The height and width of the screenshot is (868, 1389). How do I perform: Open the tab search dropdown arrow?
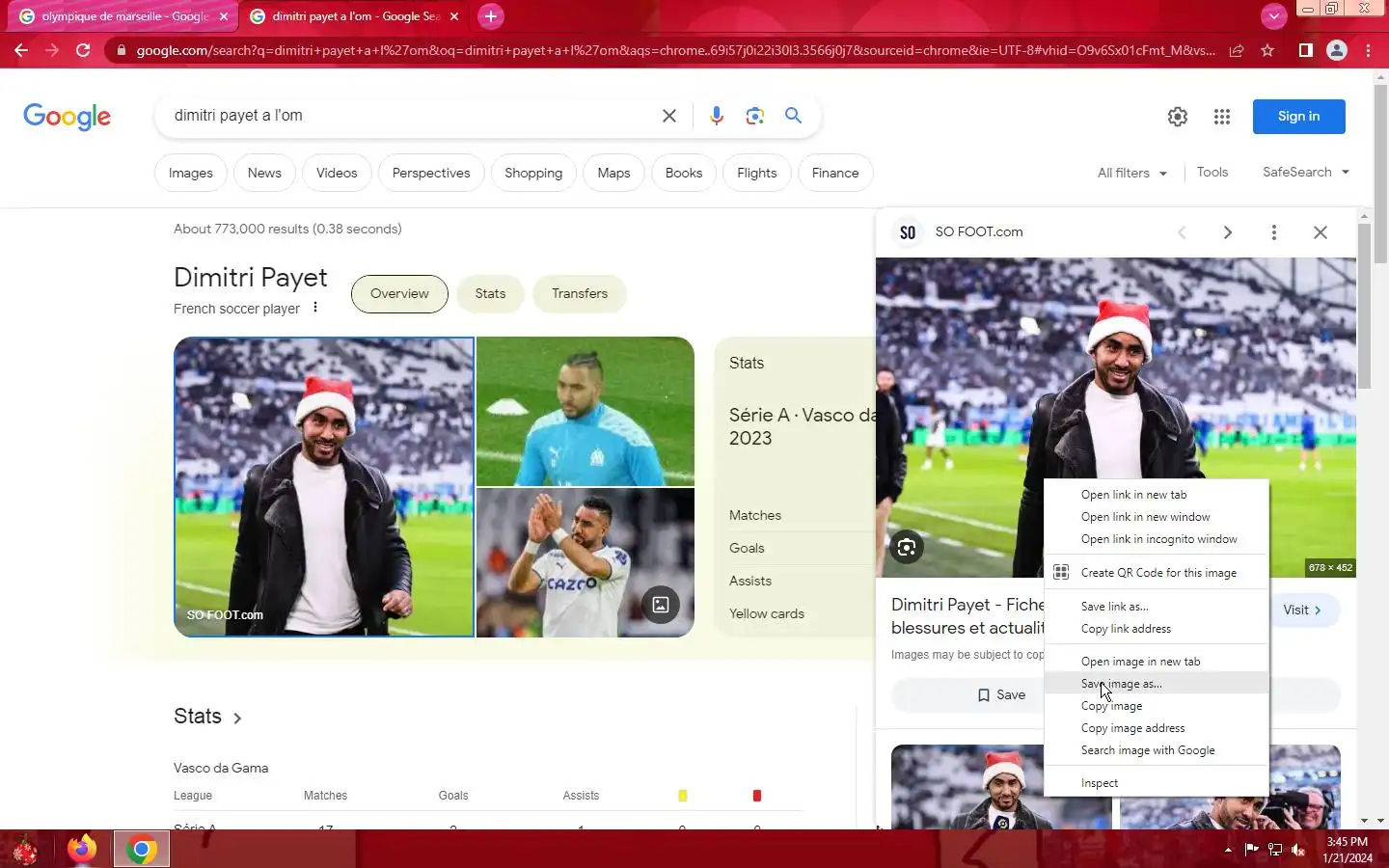1274,16
